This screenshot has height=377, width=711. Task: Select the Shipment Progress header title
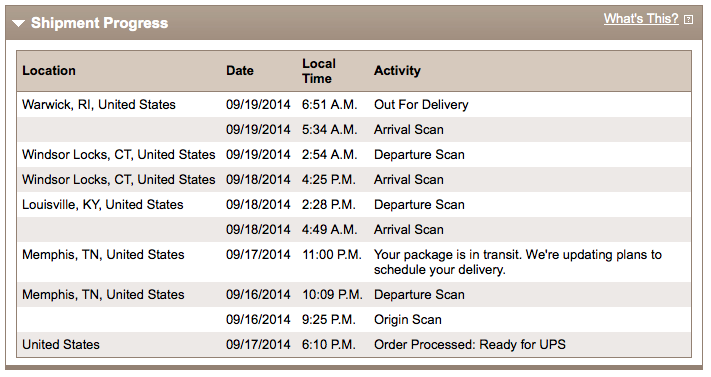99,23
